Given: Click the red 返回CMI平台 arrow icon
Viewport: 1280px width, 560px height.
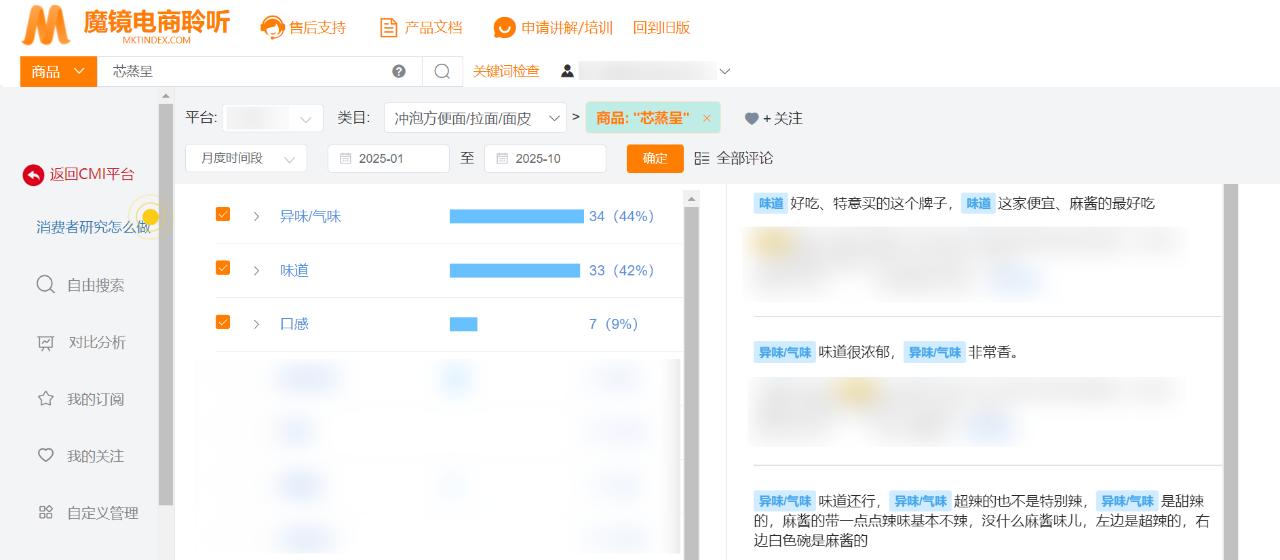Looking at the screenshot, I should click(x=33, y=175).
